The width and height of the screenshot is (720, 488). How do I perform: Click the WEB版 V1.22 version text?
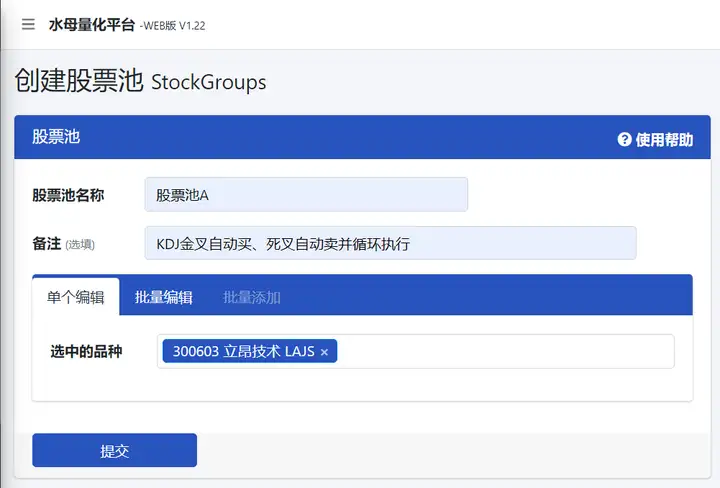[173, 26]
